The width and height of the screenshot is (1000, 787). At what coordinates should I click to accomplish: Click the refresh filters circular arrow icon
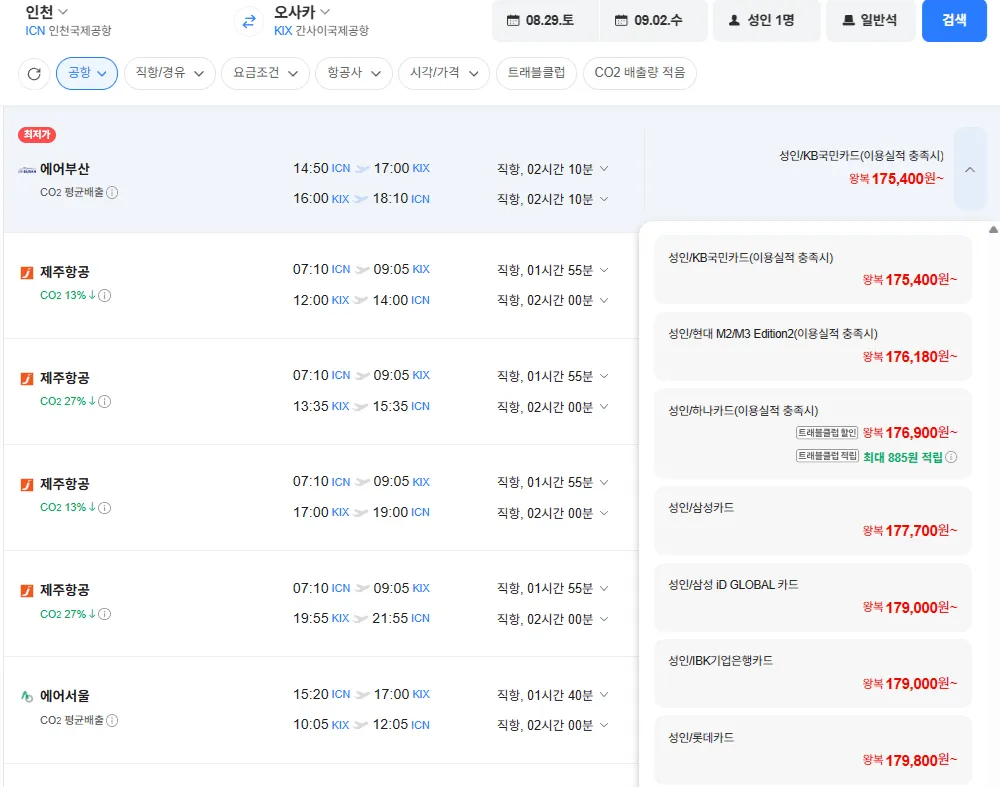[x=34, y=73]
